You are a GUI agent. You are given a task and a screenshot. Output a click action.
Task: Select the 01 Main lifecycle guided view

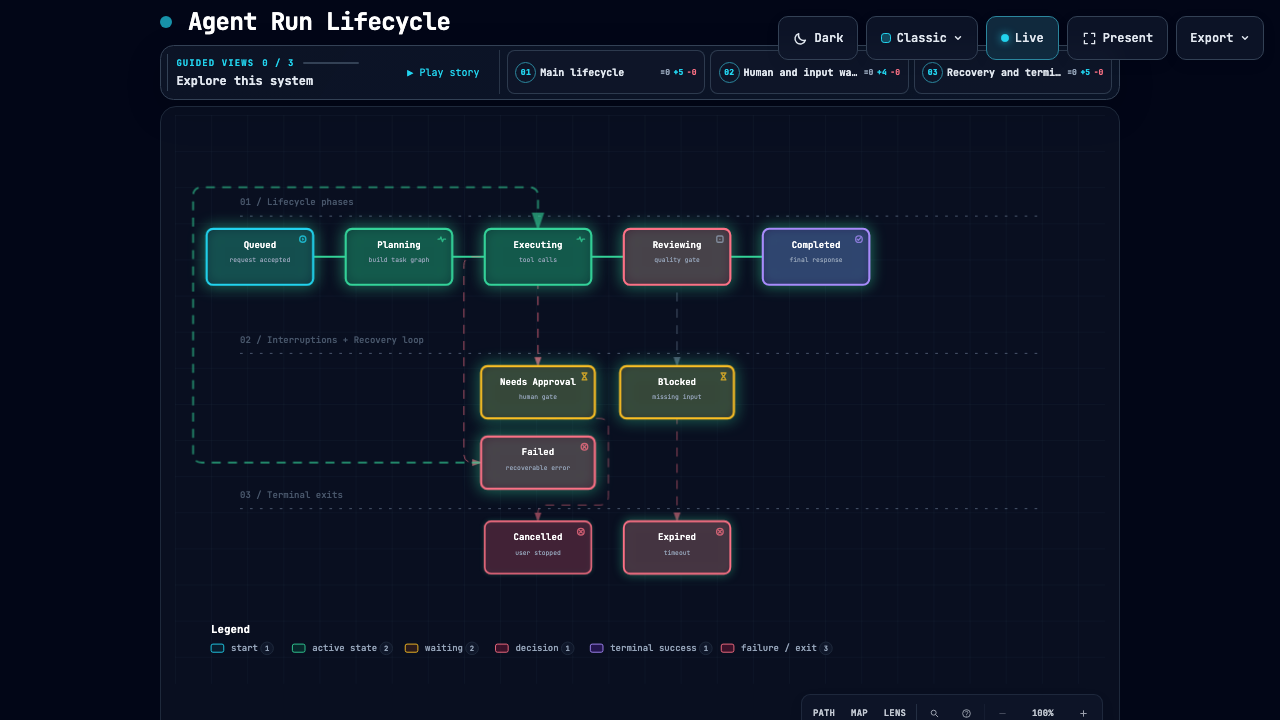point(606,72)
